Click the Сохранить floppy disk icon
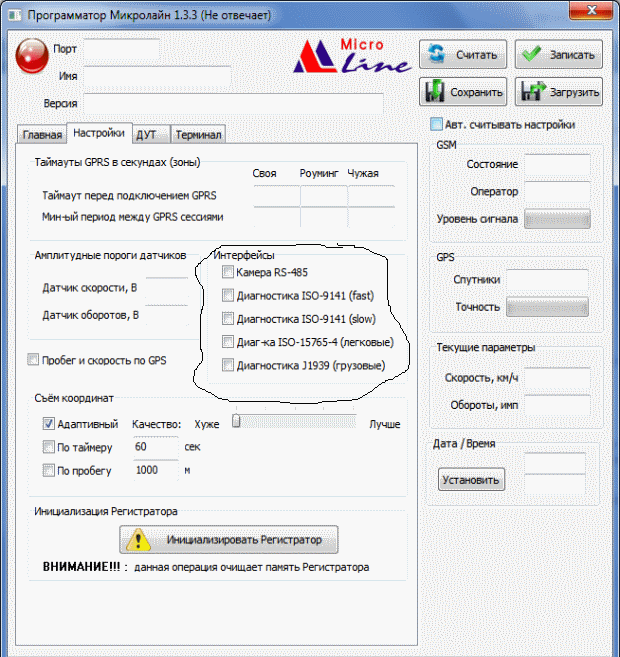620x657 pixels. pos(436,92)
